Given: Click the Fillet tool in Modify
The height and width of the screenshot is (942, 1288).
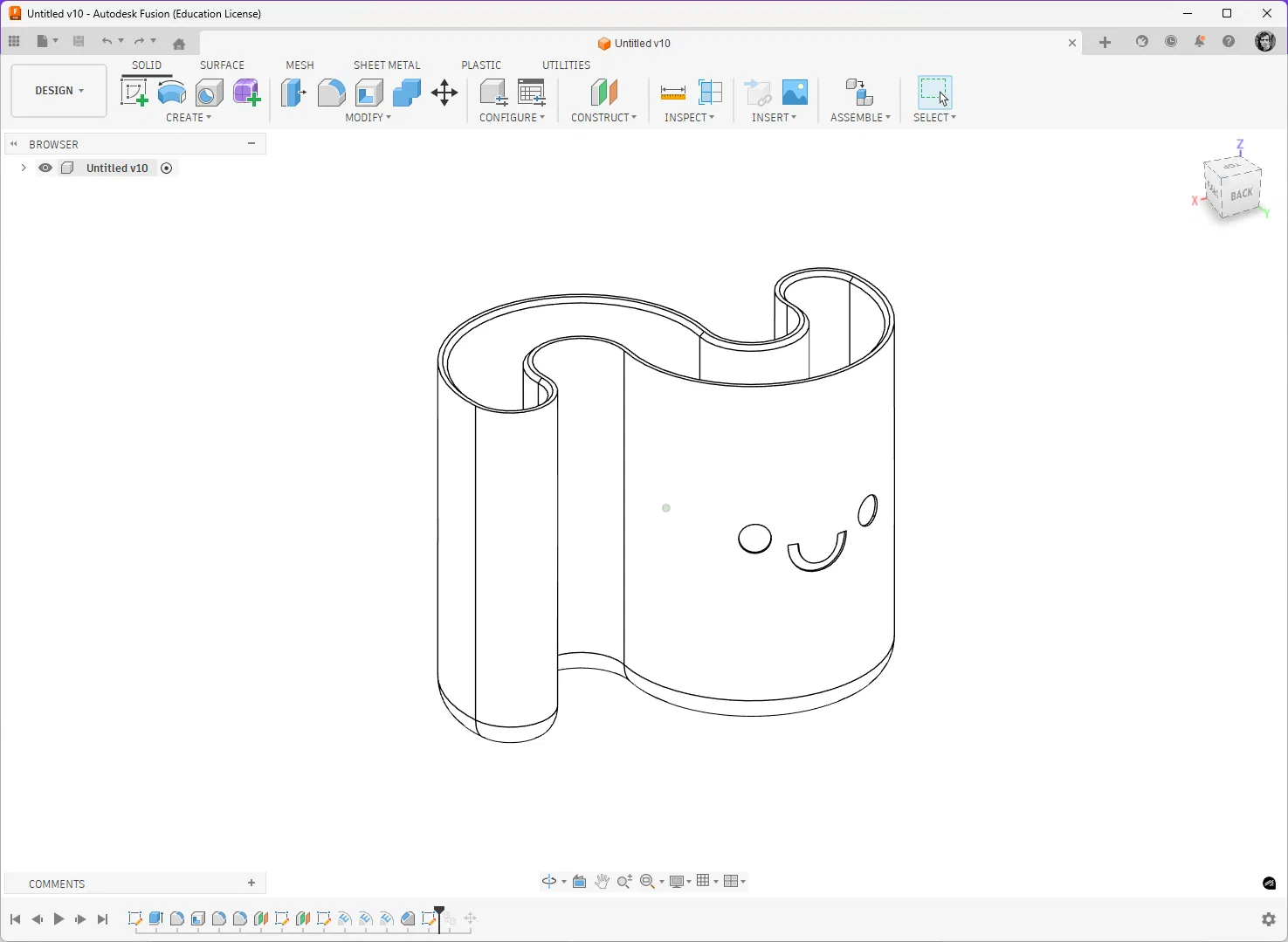Looking at the screenshot, I should (331, 93).
